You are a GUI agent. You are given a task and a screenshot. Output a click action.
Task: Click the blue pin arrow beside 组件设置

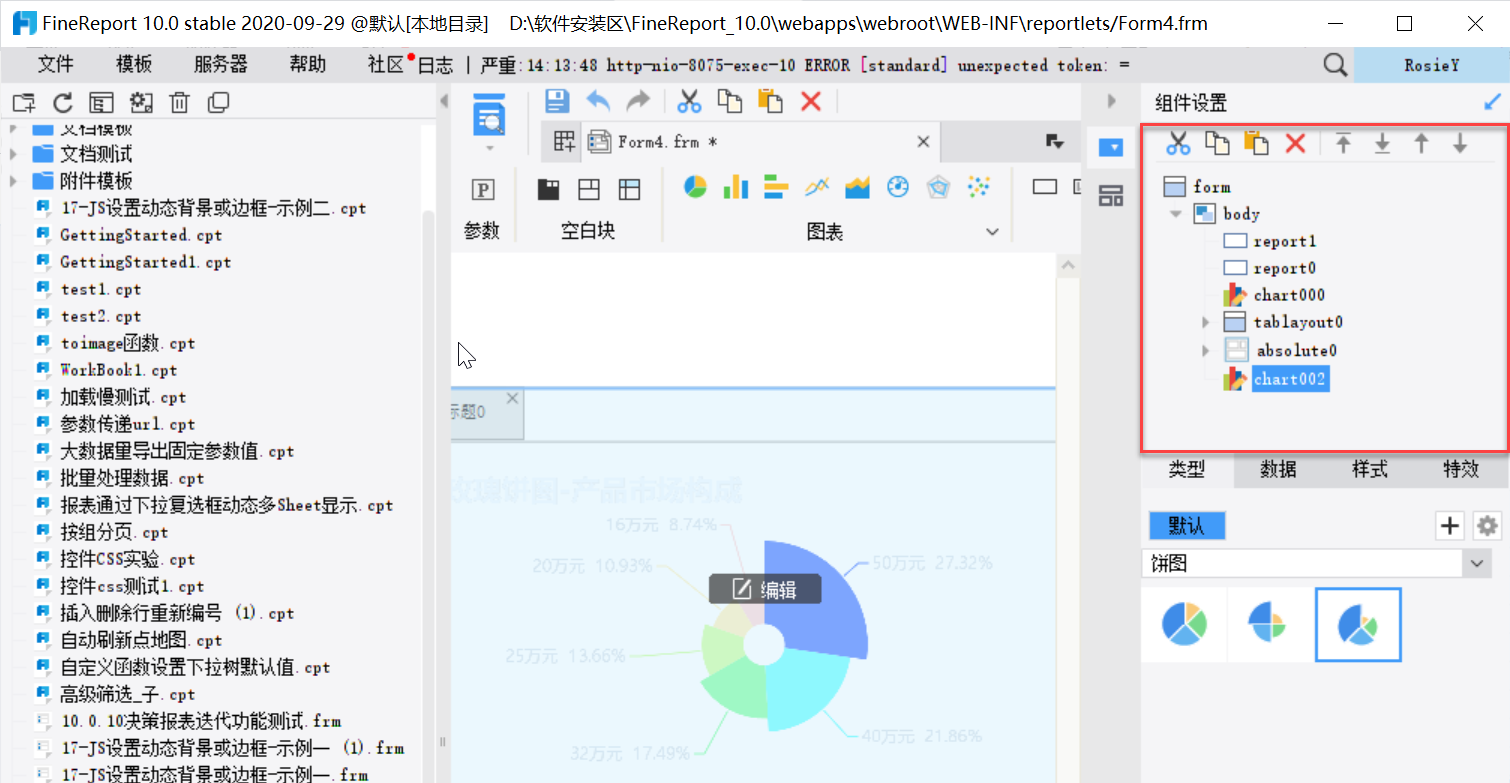[x=1492, y=101]
